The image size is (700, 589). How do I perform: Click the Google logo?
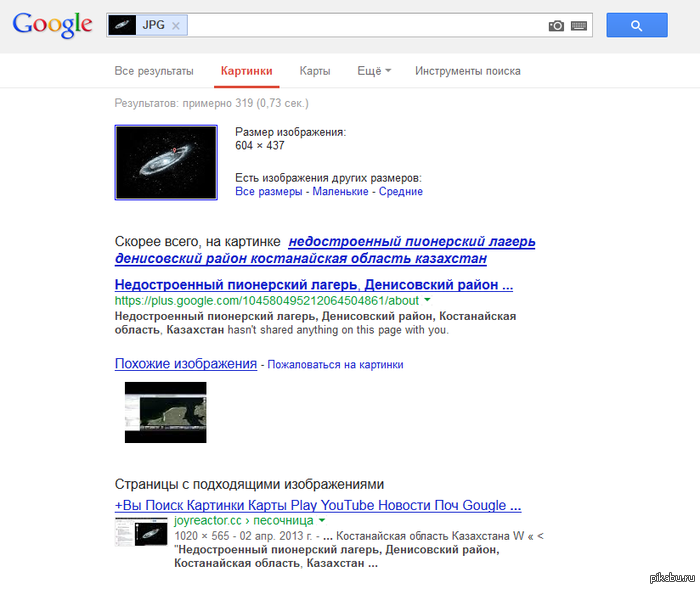[x=52, y=25]
